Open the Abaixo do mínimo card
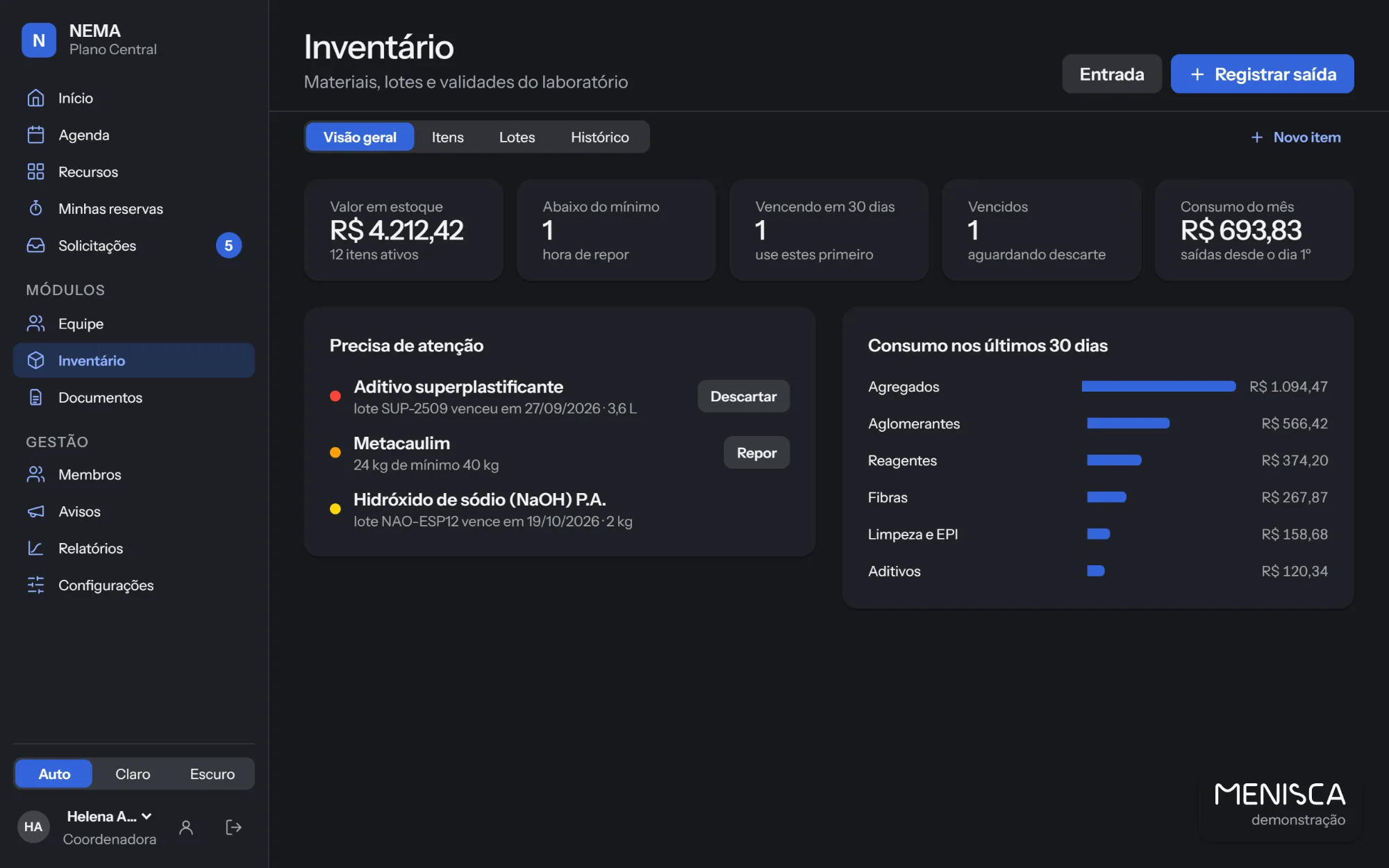The image size is (1389, 868). pos(616,230)
